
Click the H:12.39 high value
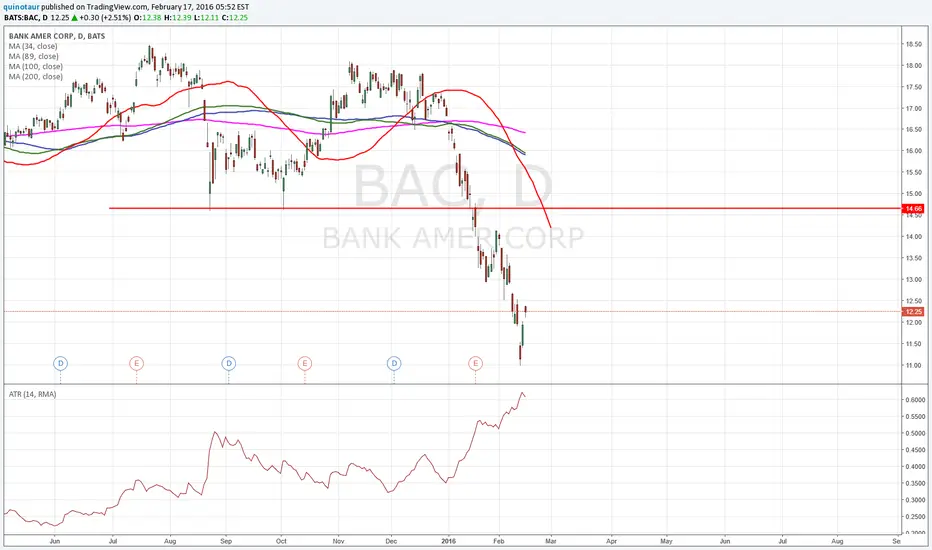pos(177,18)
